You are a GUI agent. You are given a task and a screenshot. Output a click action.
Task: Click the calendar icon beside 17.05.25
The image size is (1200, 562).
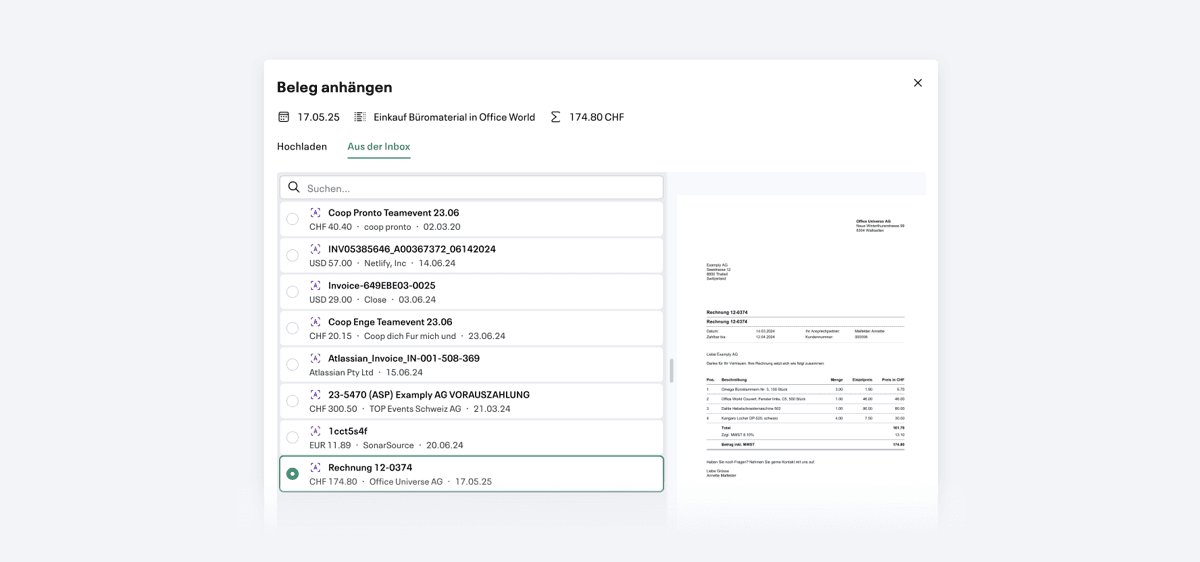tap(284, 117)
